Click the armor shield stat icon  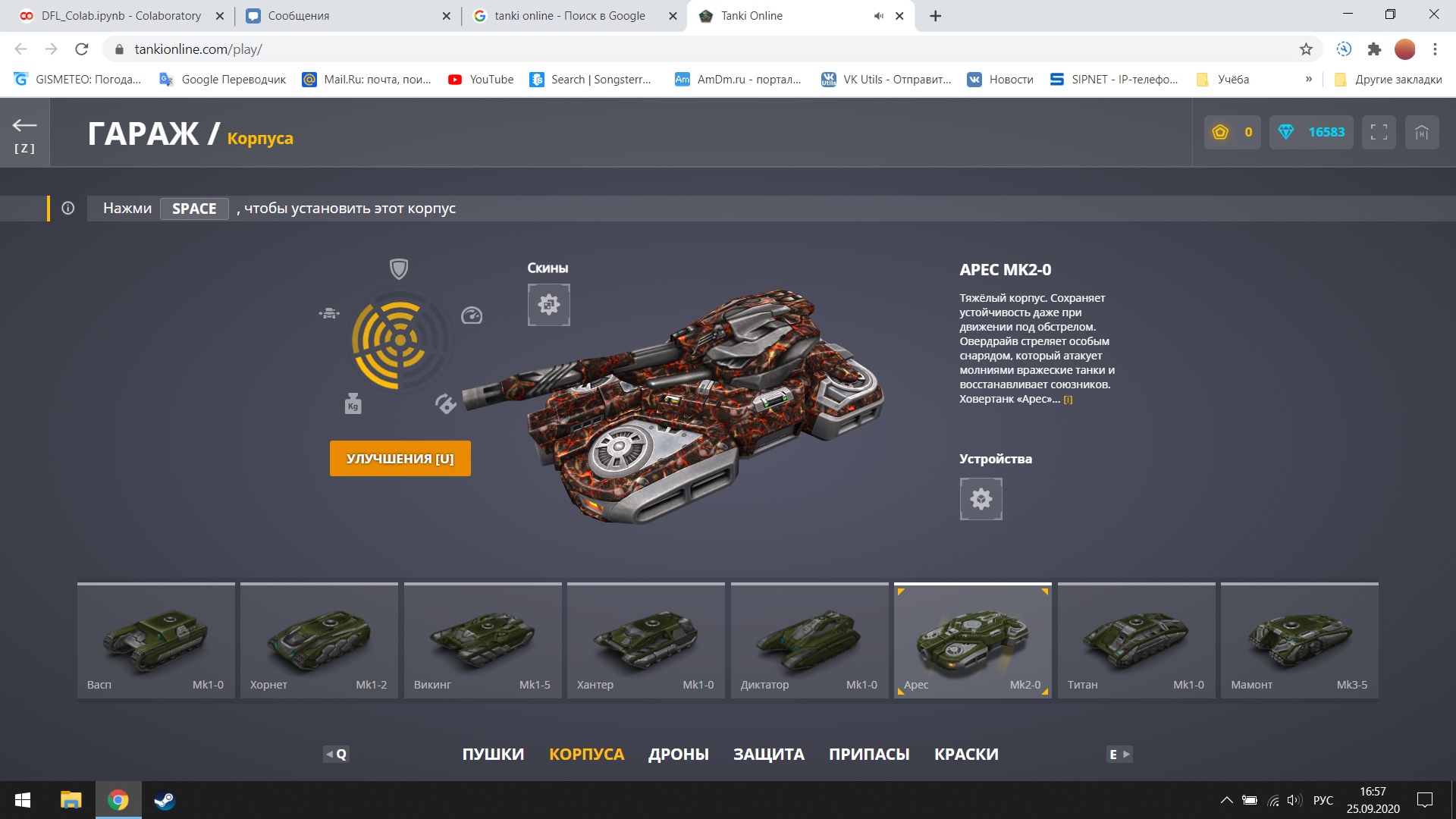(399, 268)
